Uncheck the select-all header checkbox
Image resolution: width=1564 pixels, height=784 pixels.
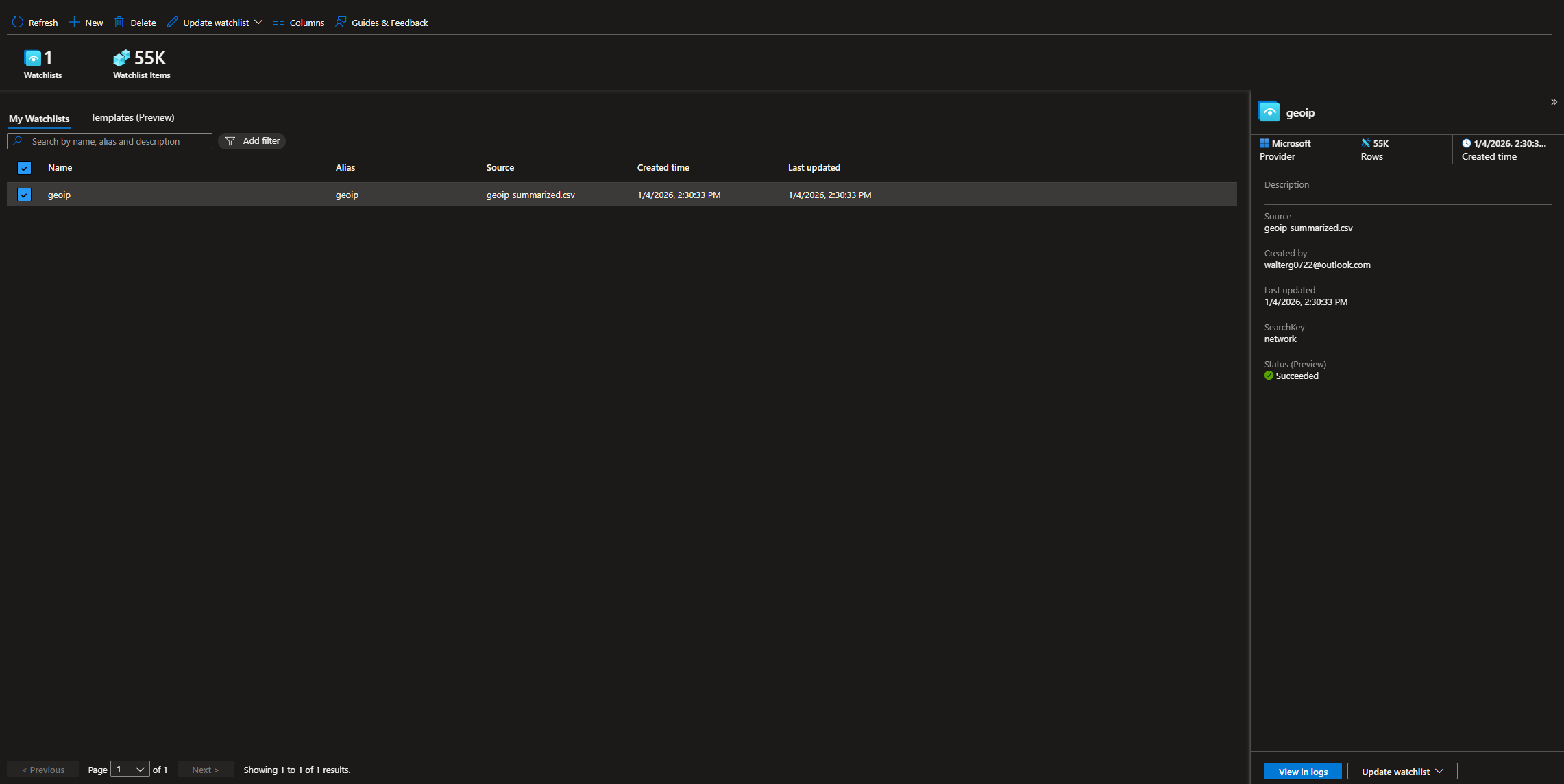click(x=24, y=168)
